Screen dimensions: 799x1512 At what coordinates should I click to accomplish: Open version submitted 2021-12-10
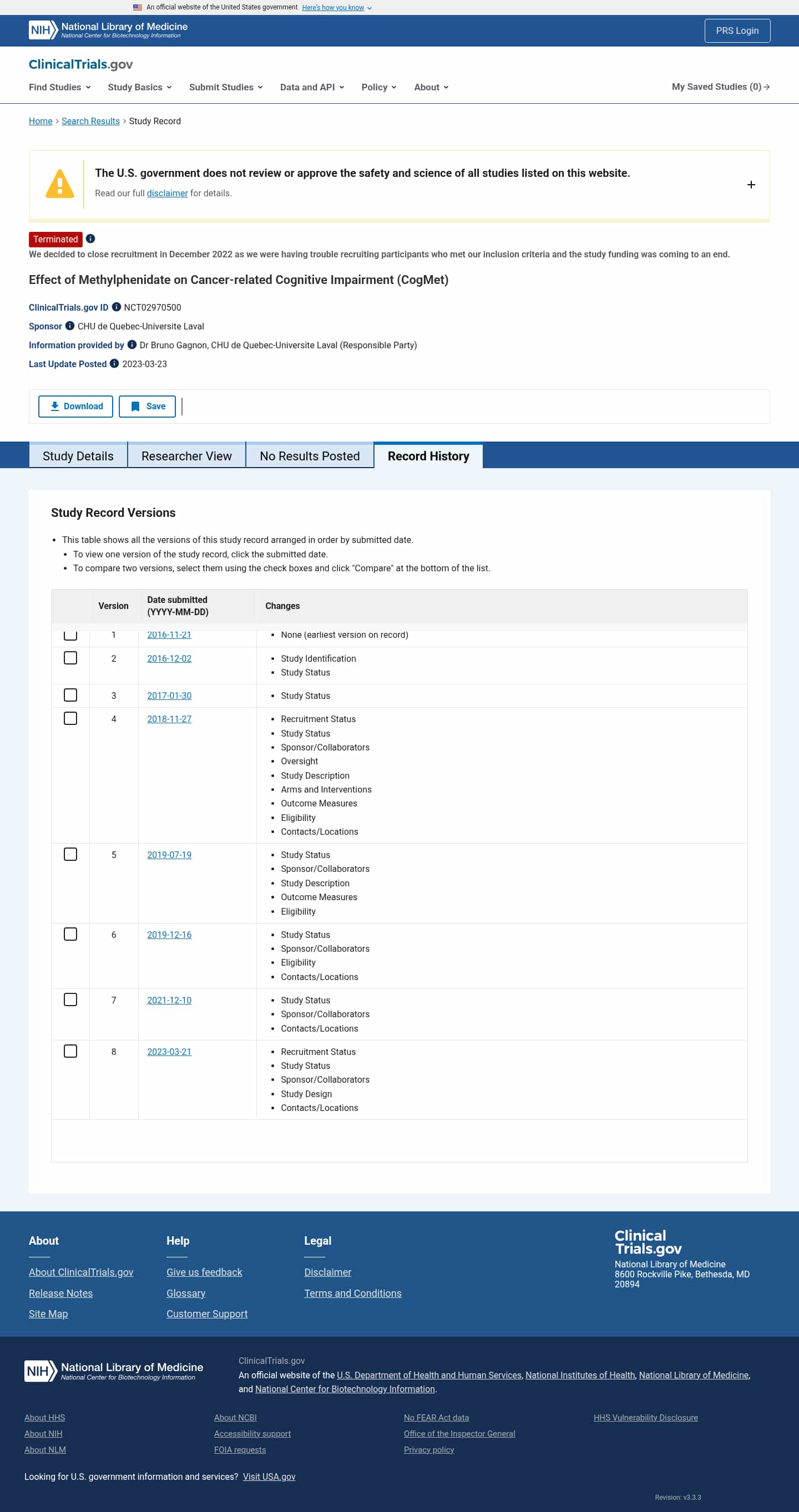point(169,1000)
